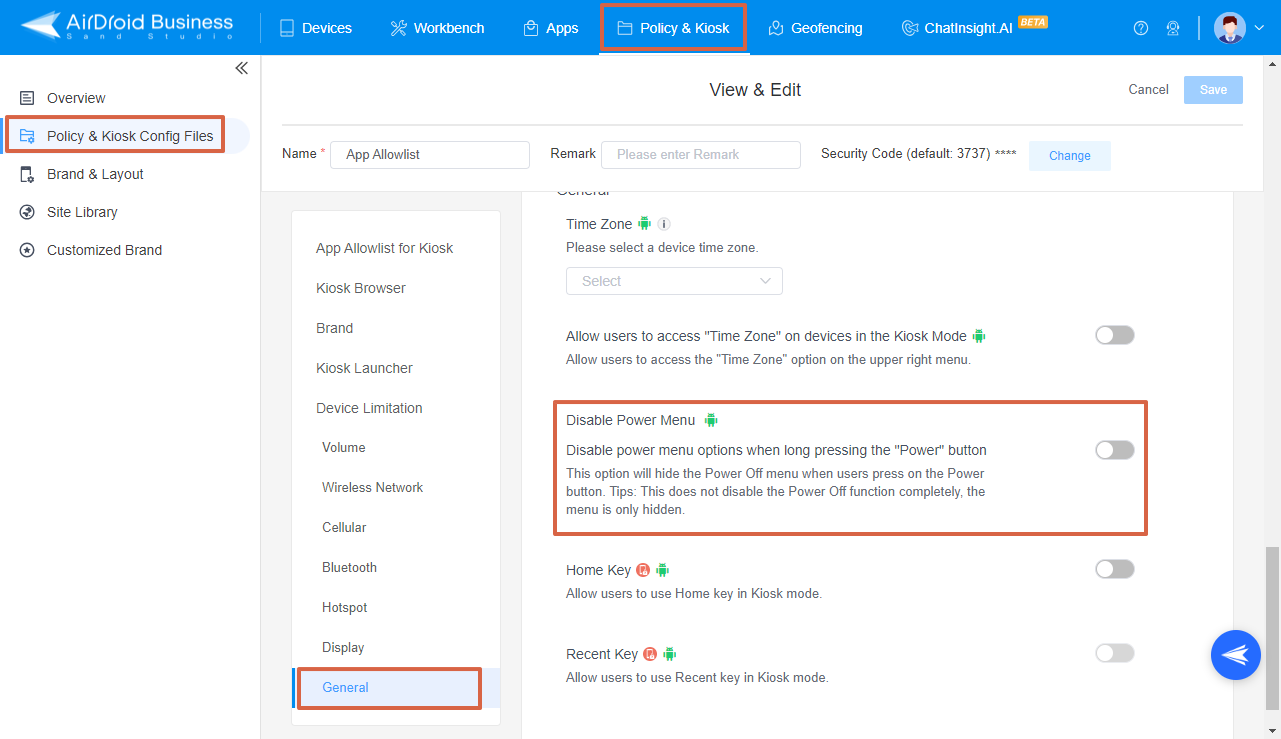The height and width of the screenshot is (739, 1281).
Task: Select the Policy & Kiosk tab
Action: [673, 28]
